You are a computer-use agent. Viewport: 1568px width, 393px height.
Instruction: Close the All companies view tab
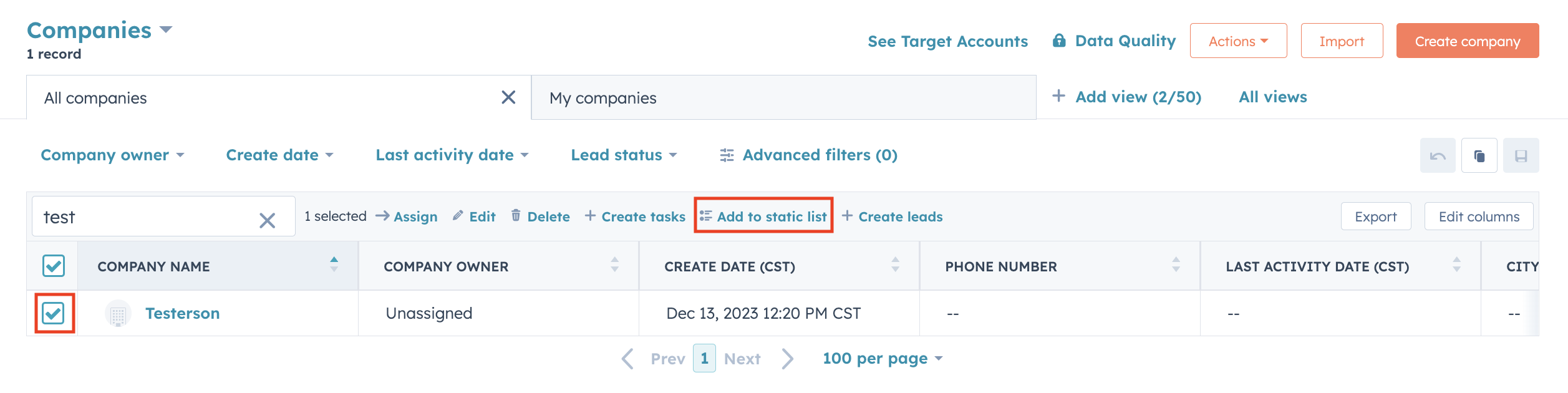pos(508,97)
